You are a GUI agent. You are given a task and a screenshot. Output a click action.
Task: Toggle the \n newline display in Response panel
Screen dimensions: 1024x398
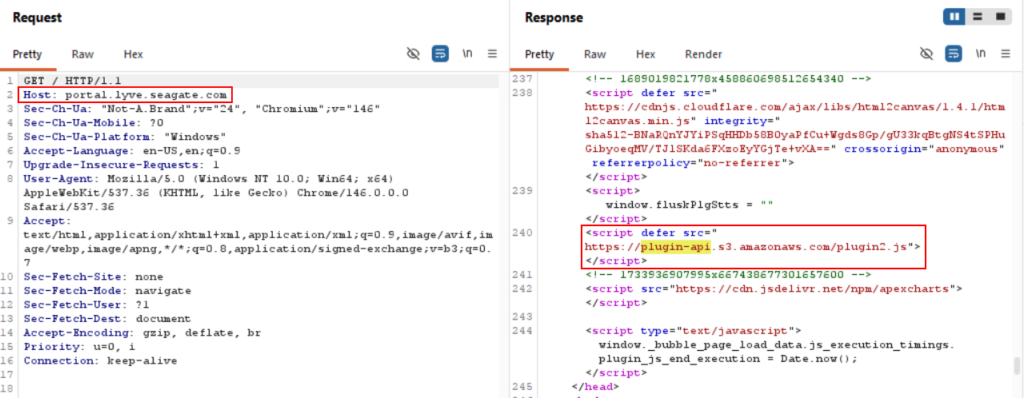981,54
